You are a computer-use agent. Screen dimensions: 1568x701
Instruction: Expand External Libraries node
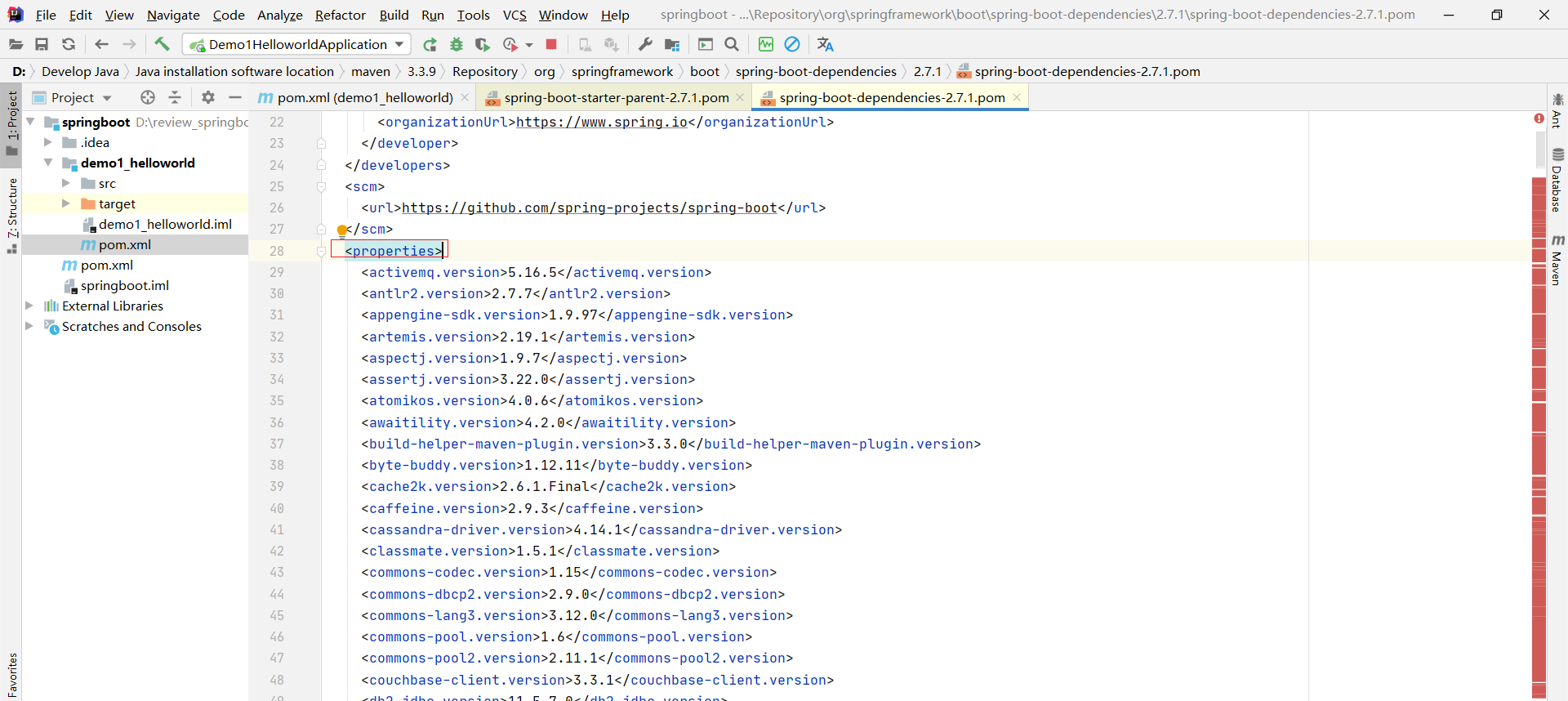point(29,306)
